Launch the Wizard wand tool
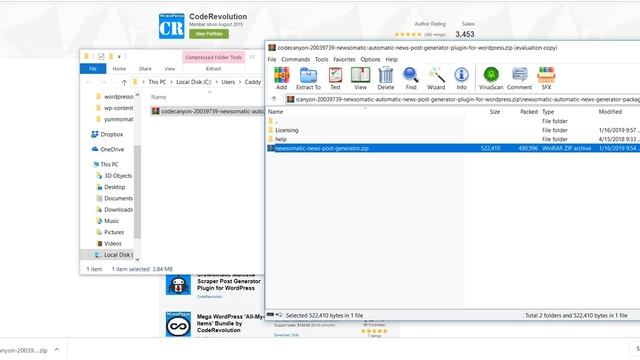 (436, 78)
